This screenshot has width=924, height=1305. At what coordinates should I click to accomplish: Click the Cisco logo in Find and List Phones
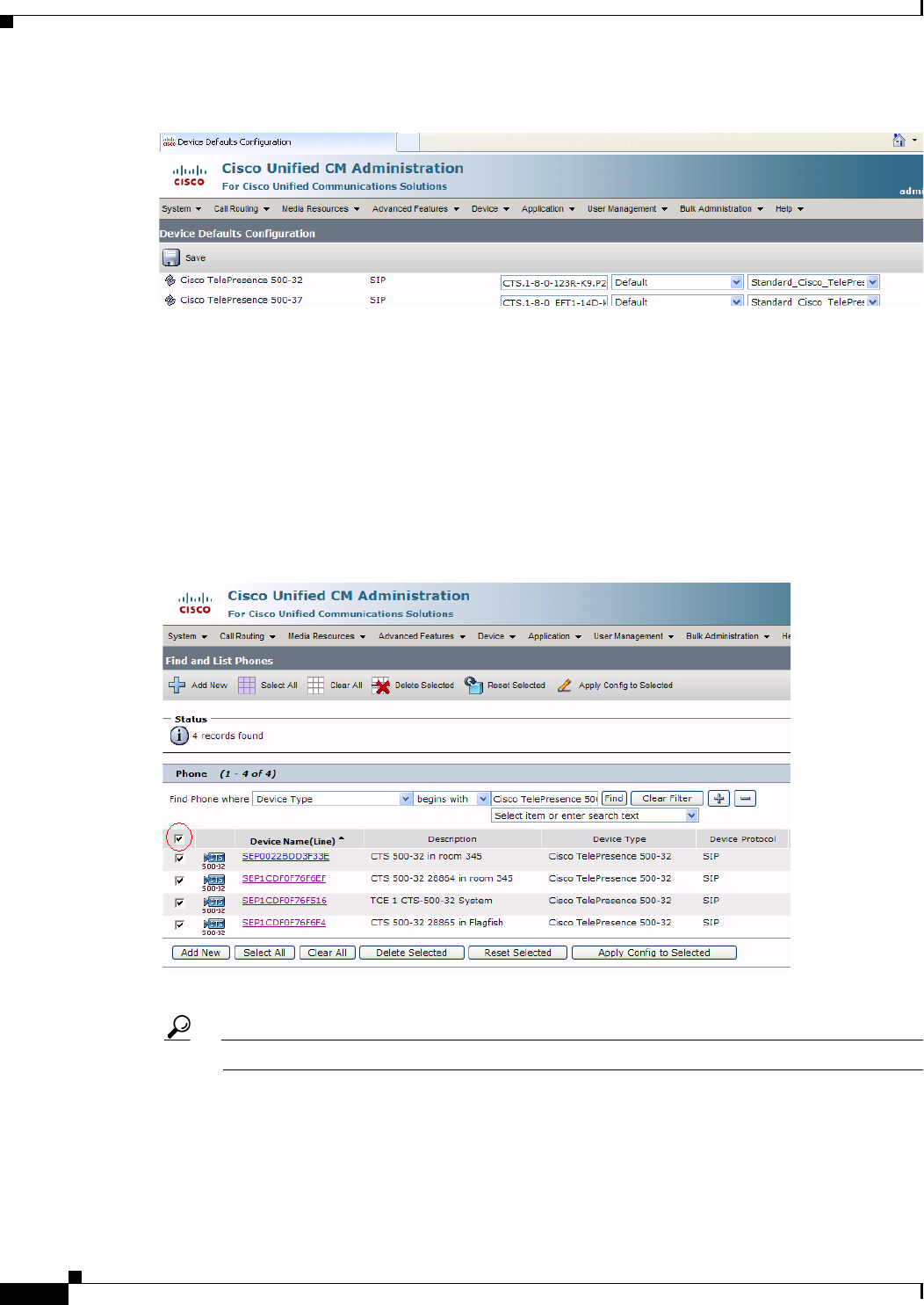pyautogui.click(x=195, y=604)
